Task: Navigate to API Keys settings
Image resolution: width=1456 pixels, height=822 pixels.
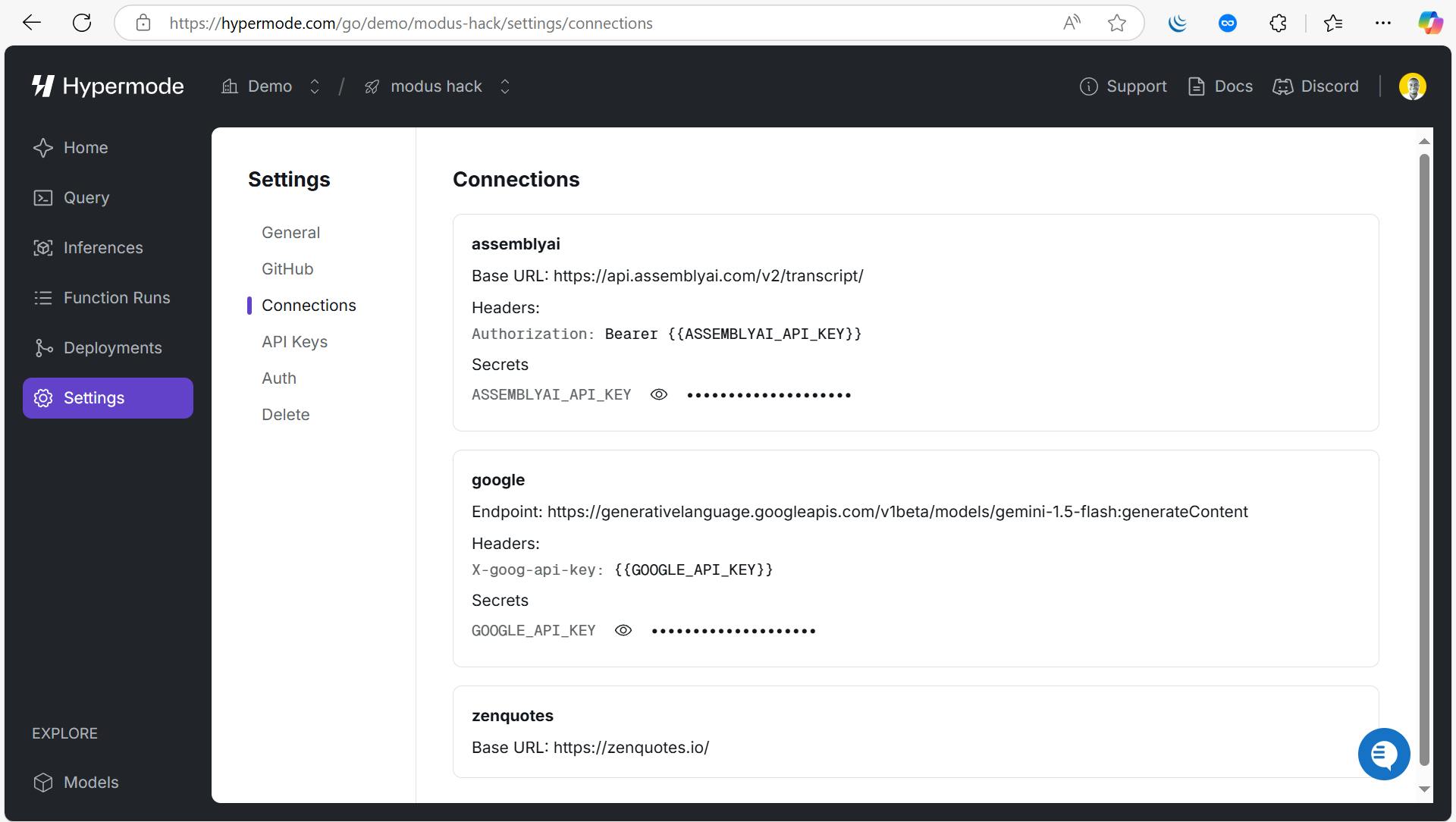Action: click(x=294, y=341)
